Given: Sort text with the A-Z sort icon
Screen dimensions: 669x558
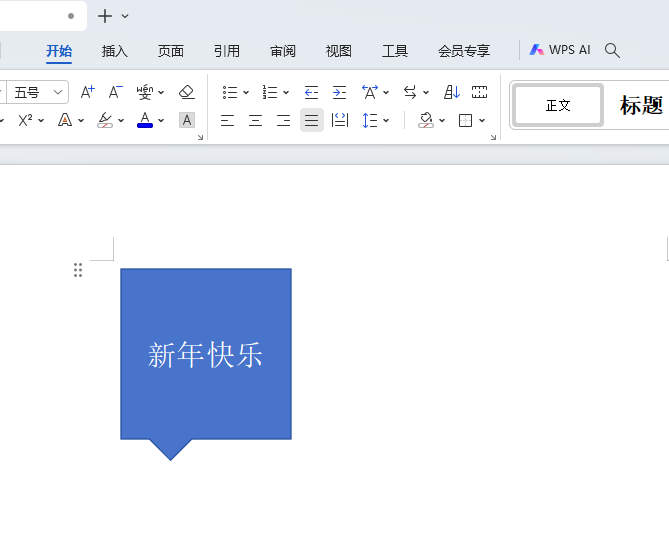Looking at the screenshot, I should coord(452,92).
